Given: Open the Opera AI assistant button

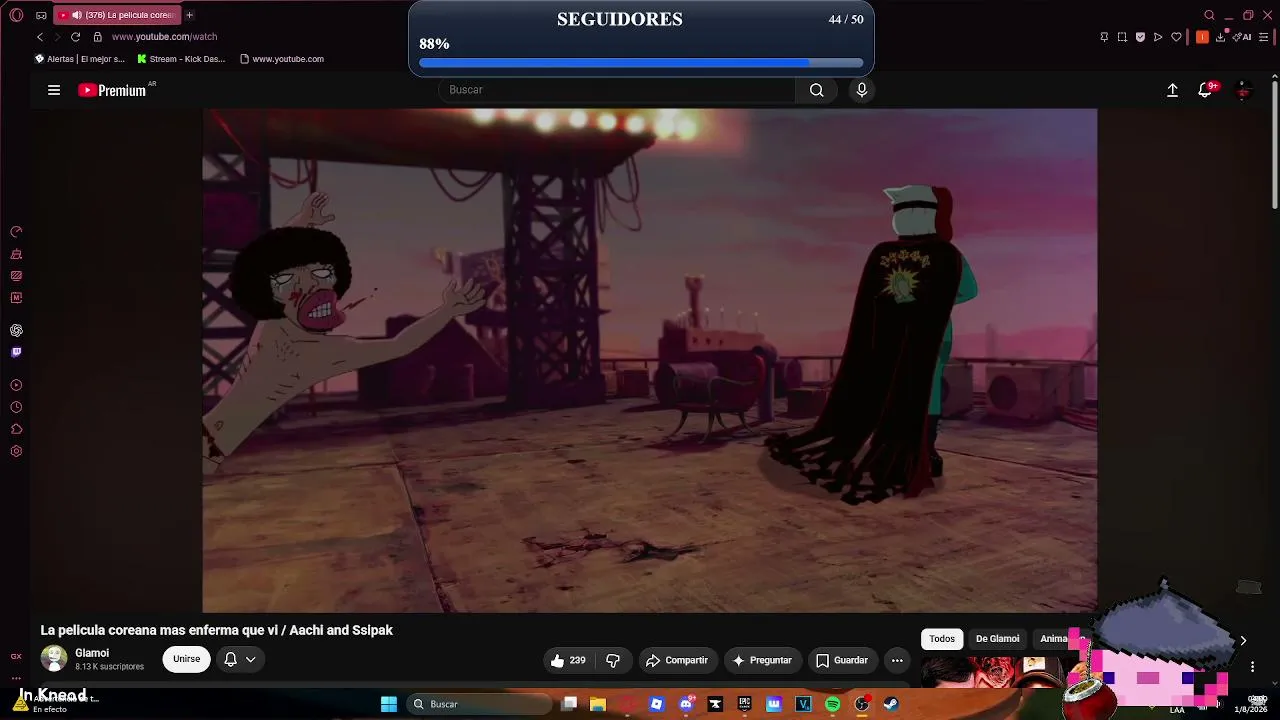Looking at the screenshot, I should [x=1243, y=37].
